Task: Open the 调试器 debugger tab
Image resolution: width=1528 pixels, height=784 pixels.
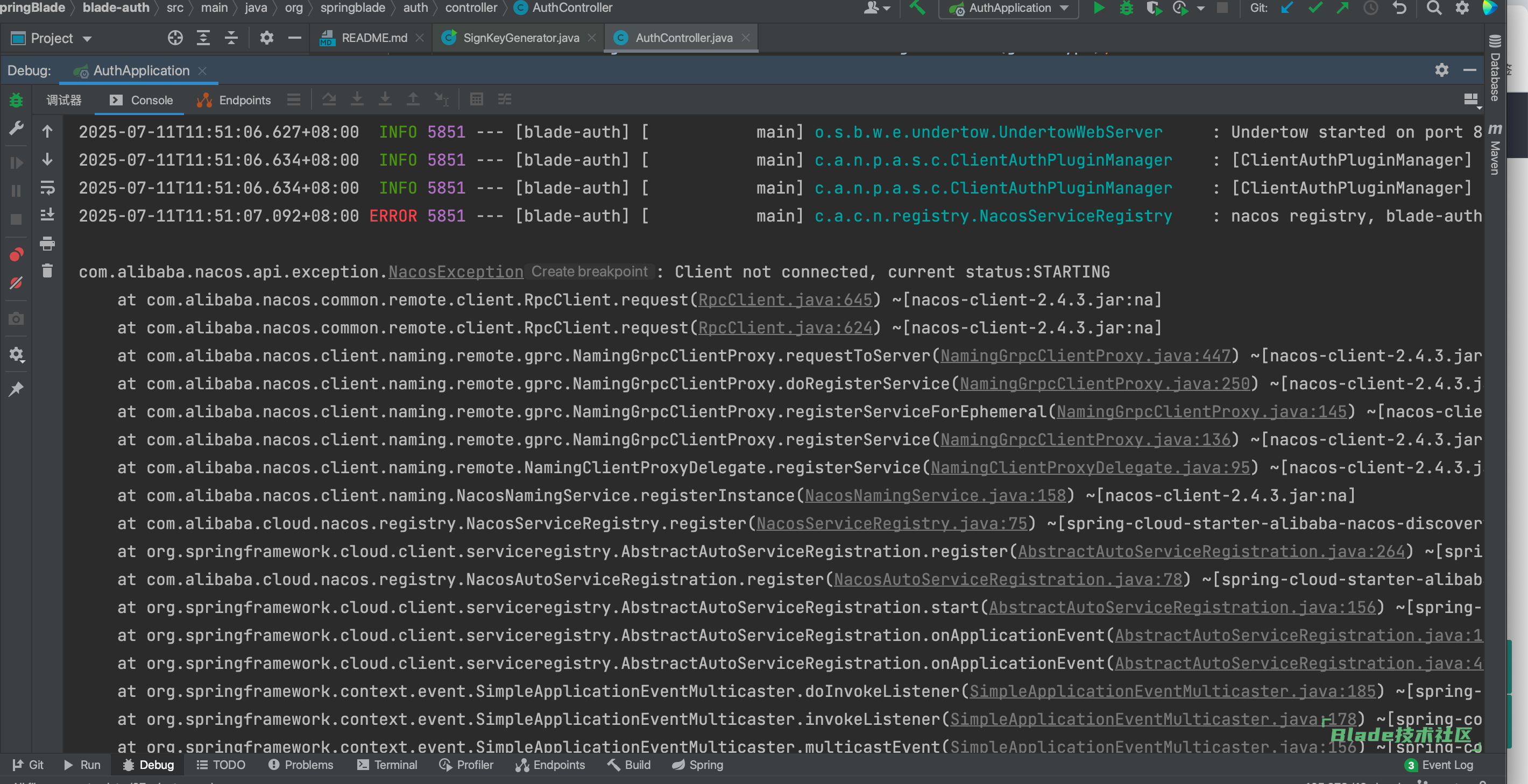Action: (x=63, y=100)
